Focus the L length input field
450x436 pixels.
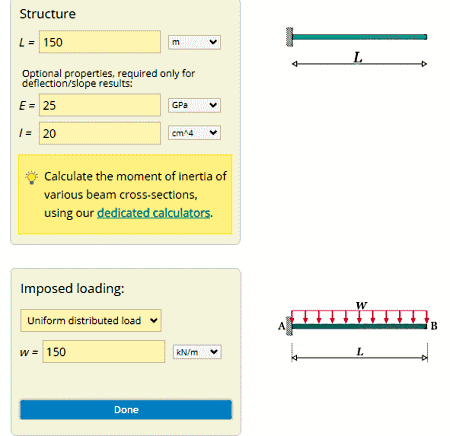pyautogui.click(x=100, y=42)
